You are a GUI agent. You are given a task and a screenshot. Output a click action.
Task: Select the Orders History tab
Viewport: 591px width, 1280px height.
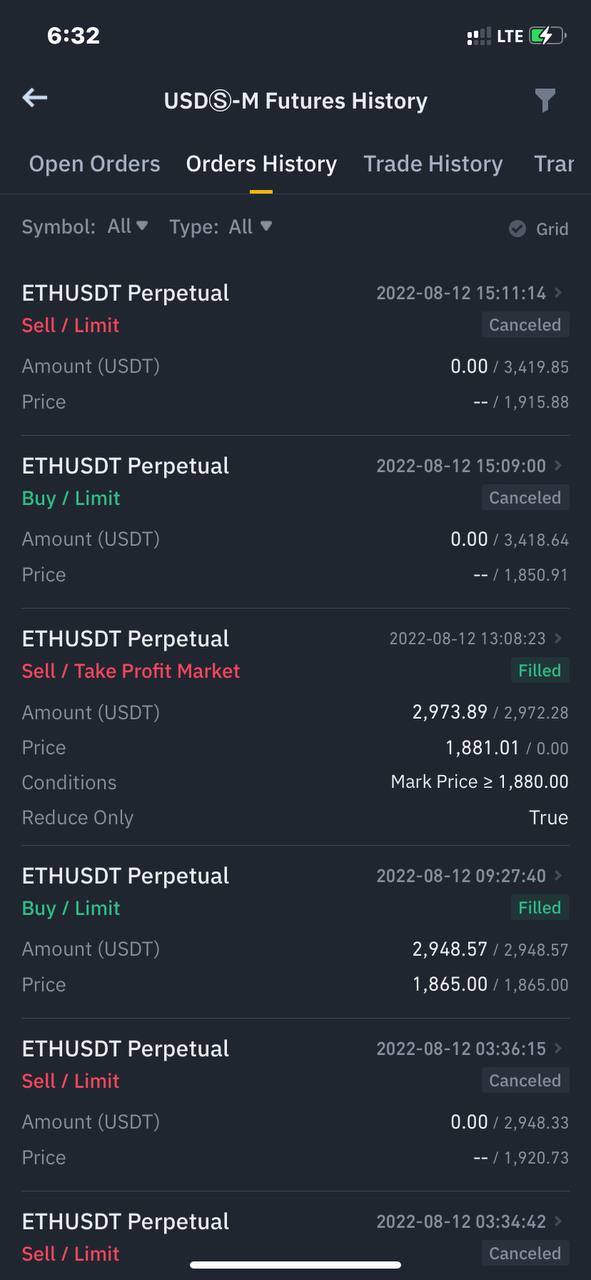(261, 164)
